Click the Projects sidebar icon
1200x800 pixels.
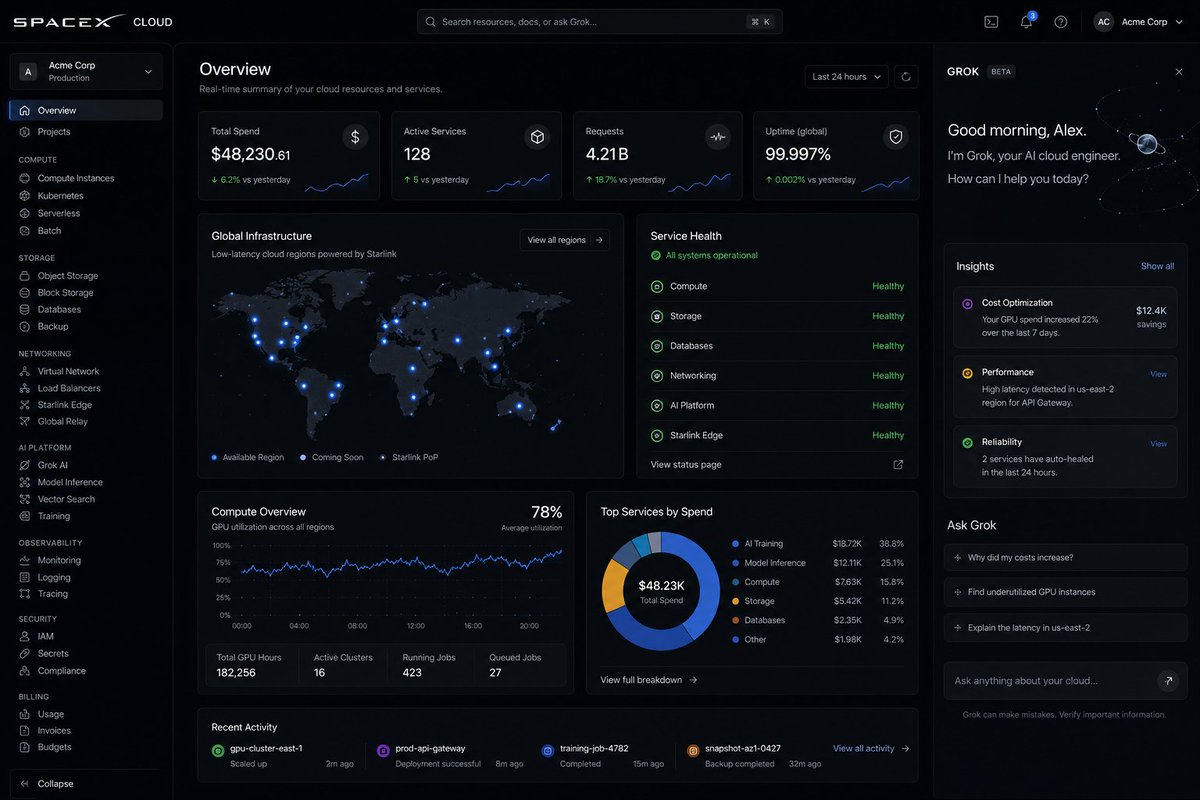(x=25, y=132)
